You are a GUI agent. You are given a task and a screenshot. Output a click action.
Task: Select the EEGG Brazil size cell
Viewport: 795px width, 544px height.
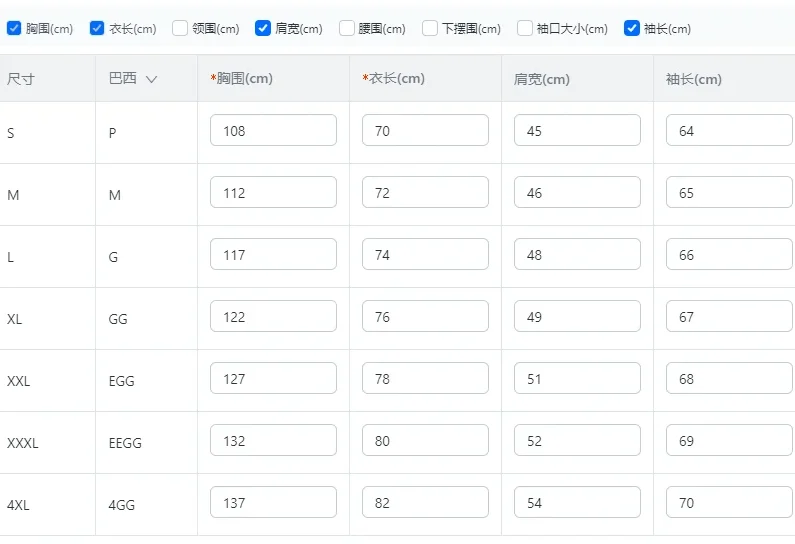[x=125, y=442]
